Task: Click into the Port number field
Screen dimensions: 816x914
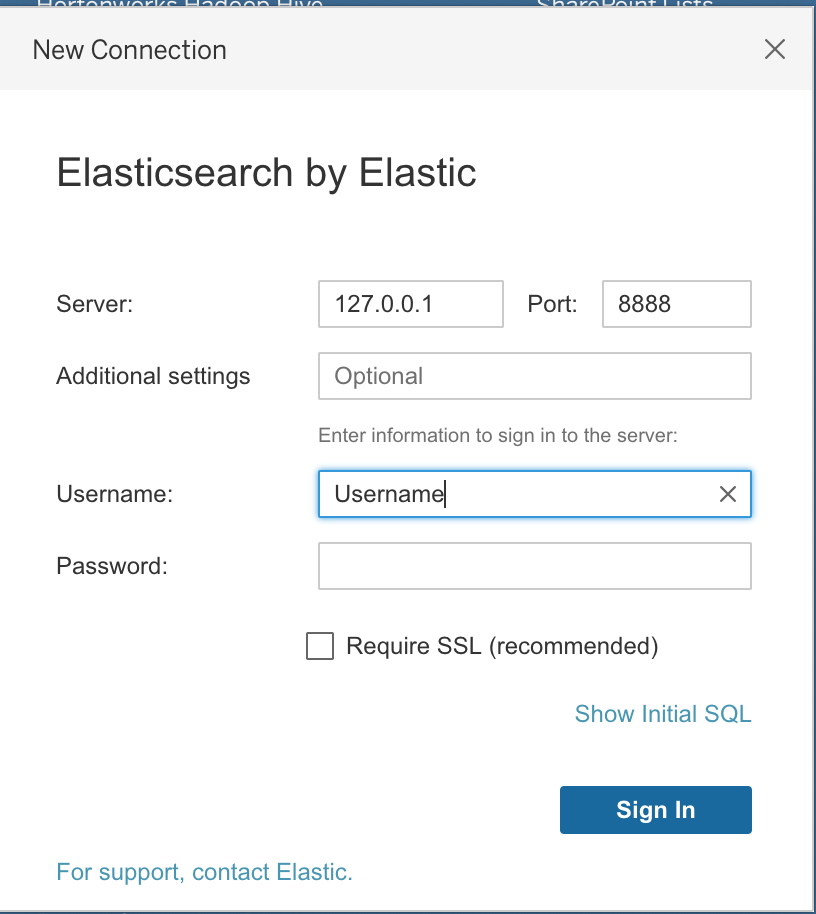Action: pos(676,304)
